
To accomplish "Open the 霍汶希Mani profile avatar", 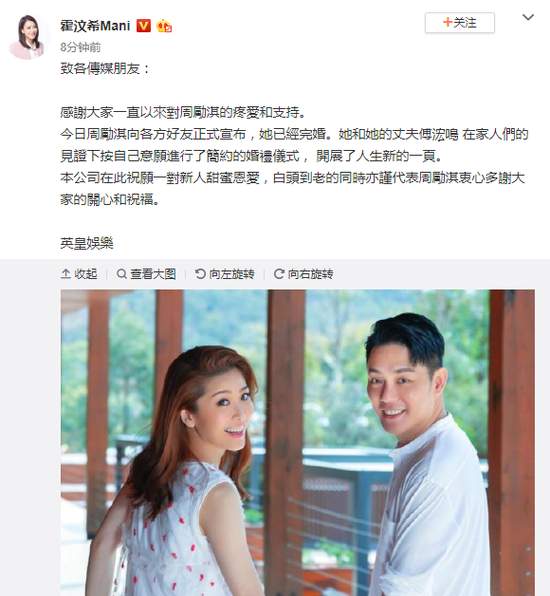I will pyautogui.click(x=27, y=36).
